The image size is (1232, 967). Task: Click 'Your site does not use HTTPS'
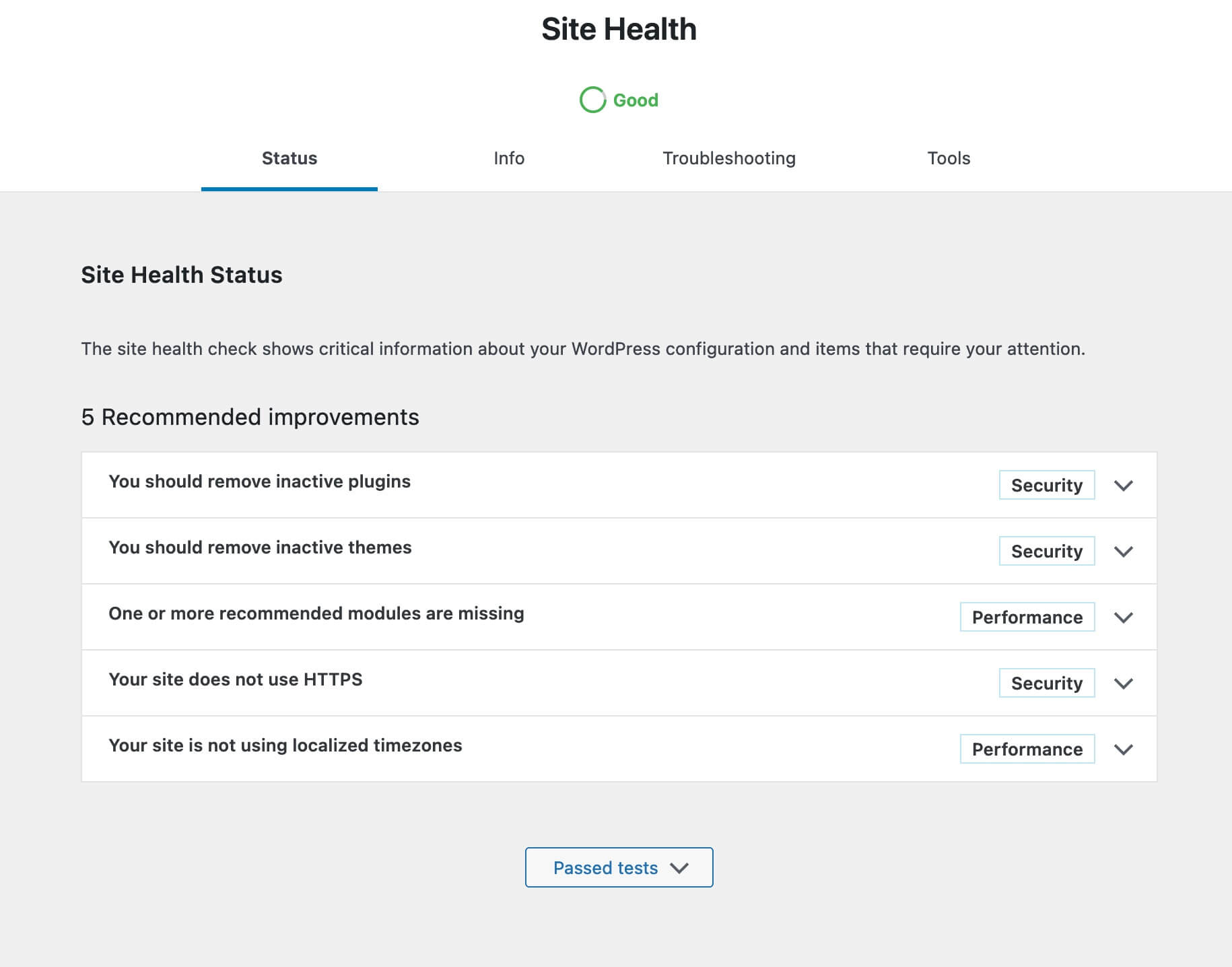coord(235,679)
